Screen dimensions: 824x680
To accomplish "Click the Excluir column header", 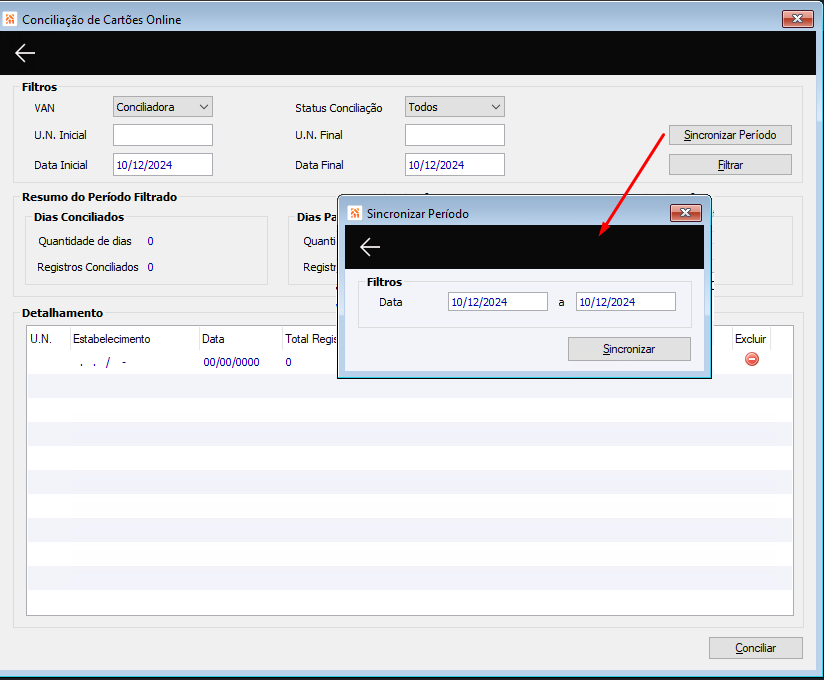I will (x=750, y=339).
